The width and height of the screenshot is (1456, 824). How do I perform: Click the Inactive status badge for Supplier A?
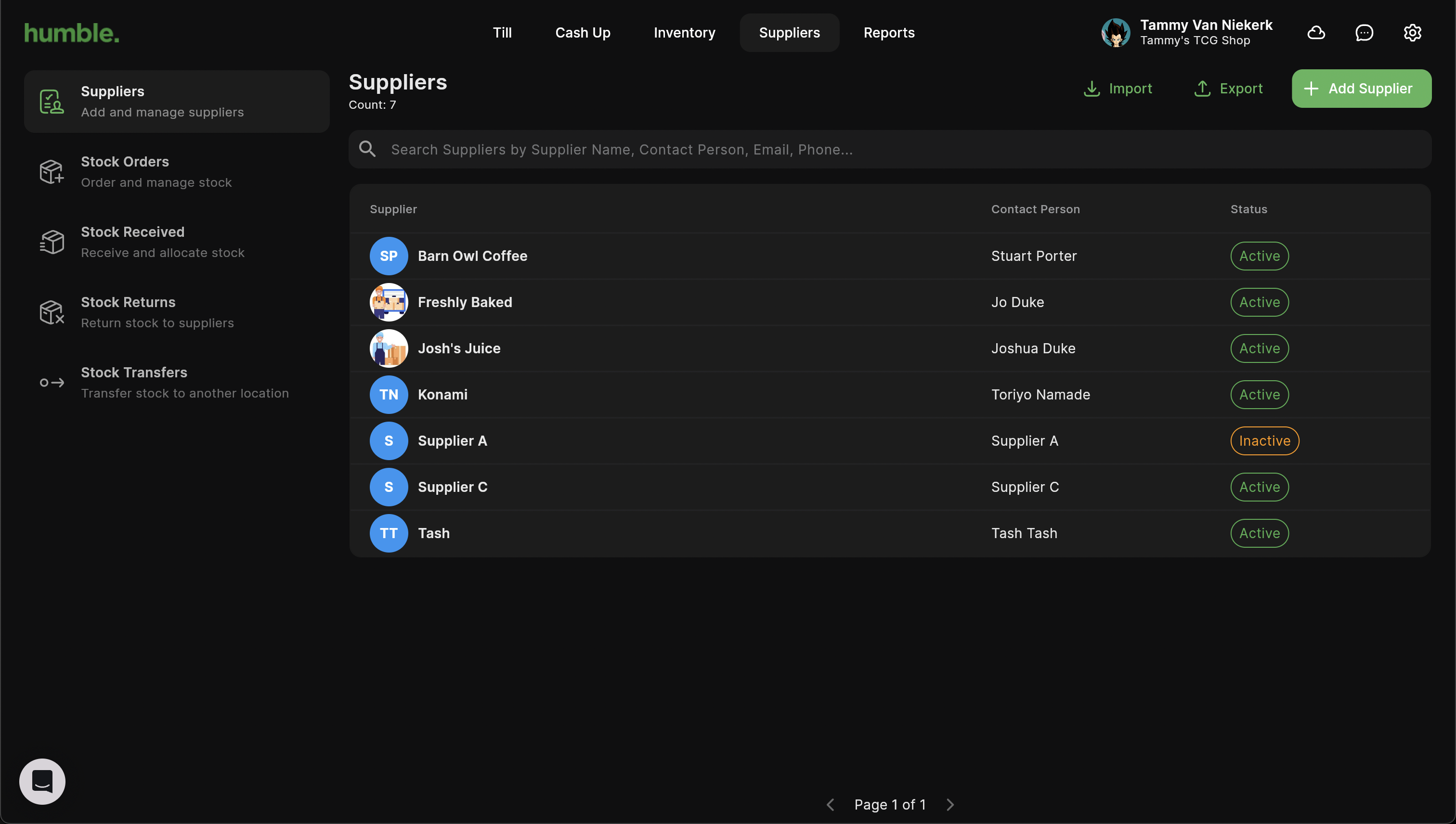coord(1264,441)
